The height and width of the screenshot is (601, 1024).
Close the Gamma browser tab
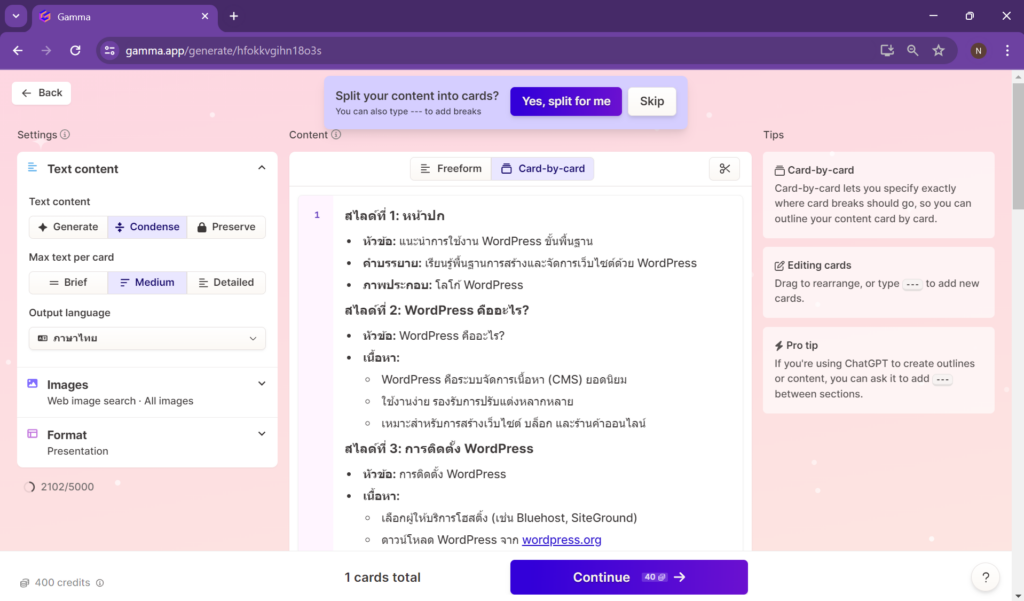coord(204,16)
